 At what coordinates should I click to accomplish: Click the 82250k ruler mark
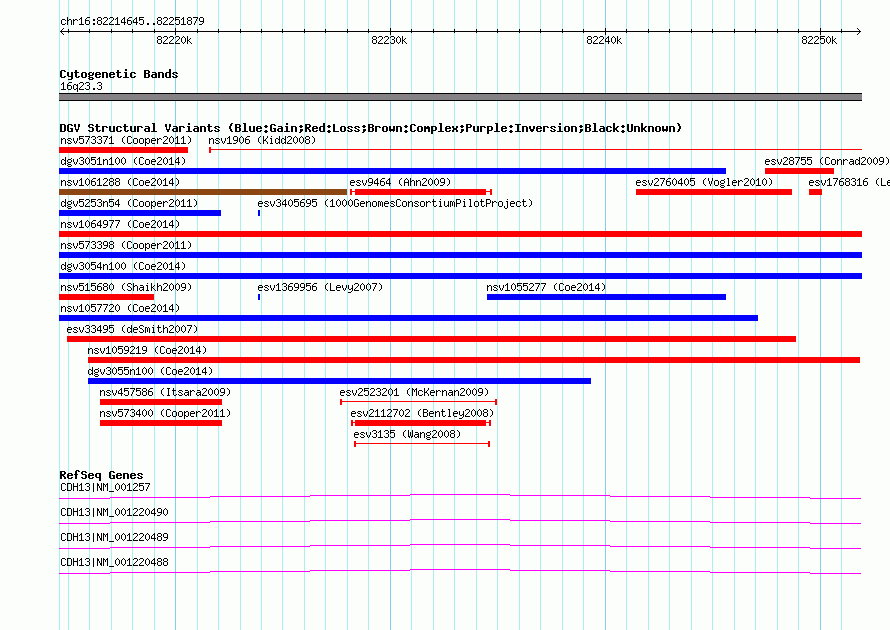coord(819,40)
